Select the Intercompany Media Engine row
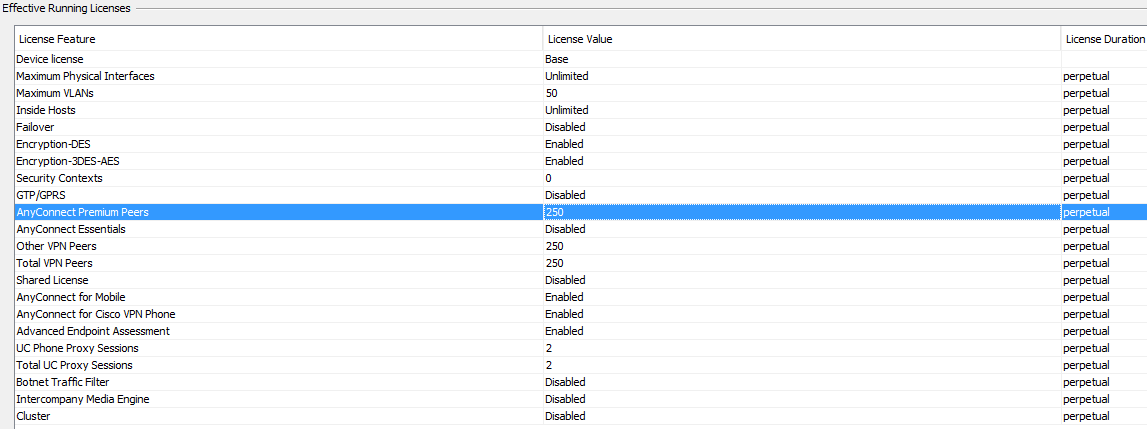 581,399
